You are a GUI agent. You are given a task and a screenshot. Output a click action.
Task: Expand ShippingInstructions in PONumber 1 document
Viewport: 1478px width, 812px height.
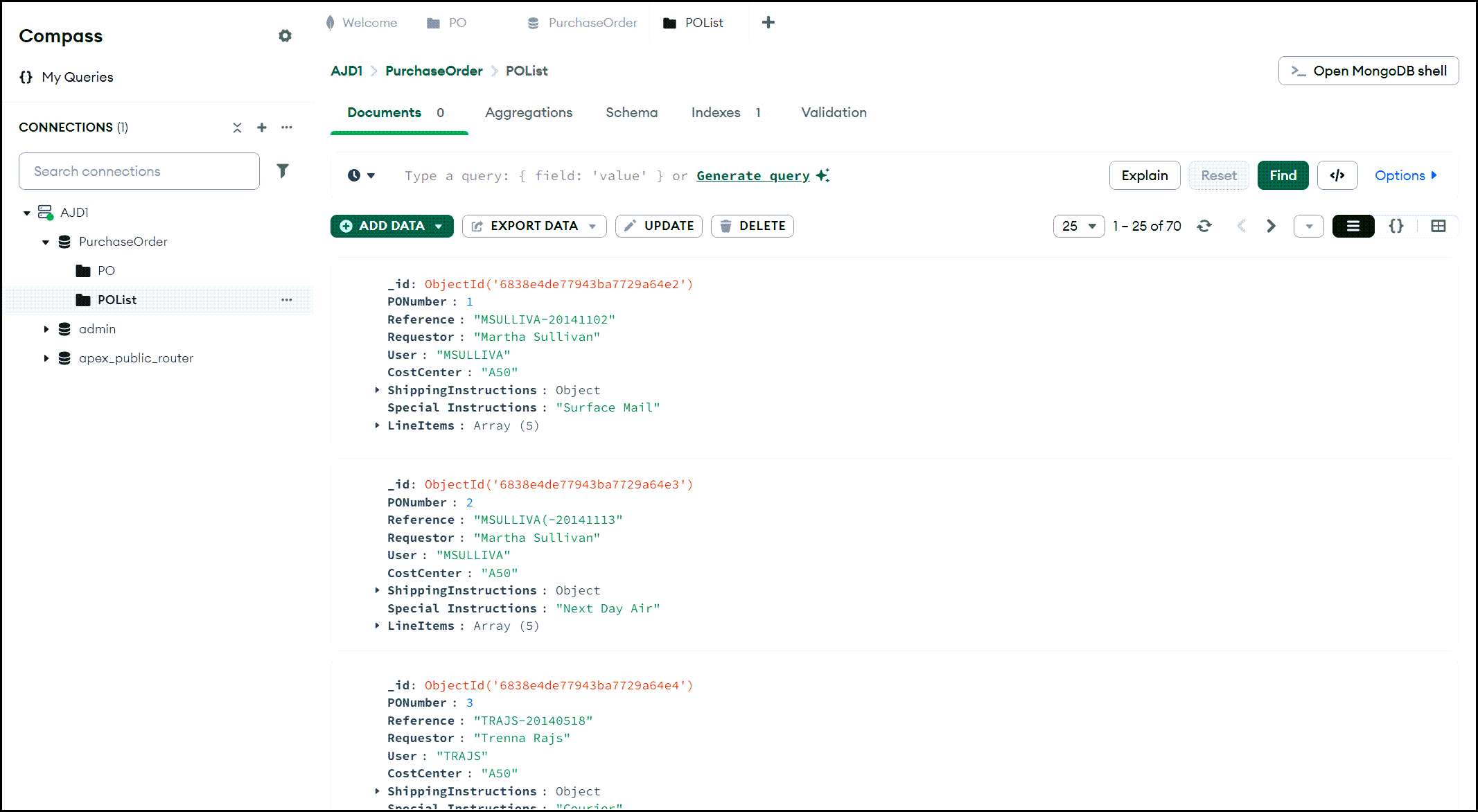[x=377, y=390]
